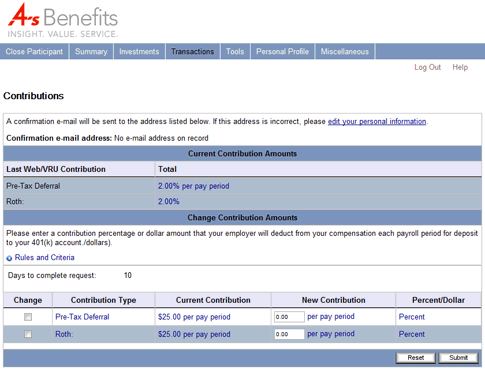Click the Contribution Type column header
The image size is (485, 376).
tap(103, 300)
